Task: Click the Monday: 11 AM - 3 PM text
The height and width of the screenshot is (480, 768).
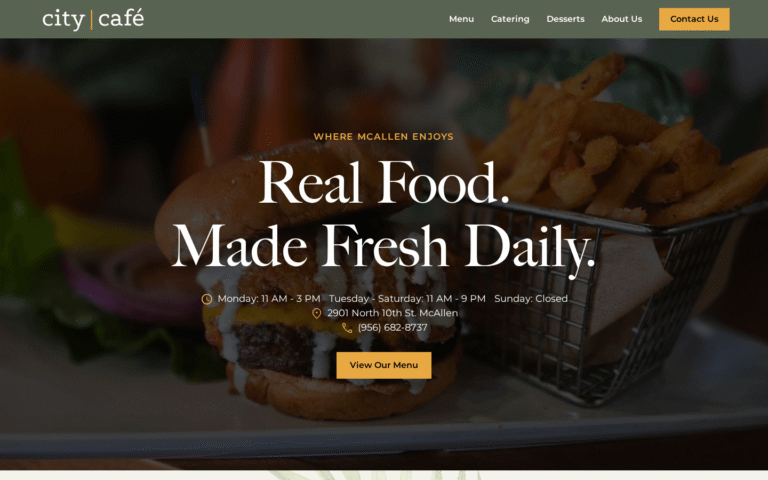Action: coord(269,299)
